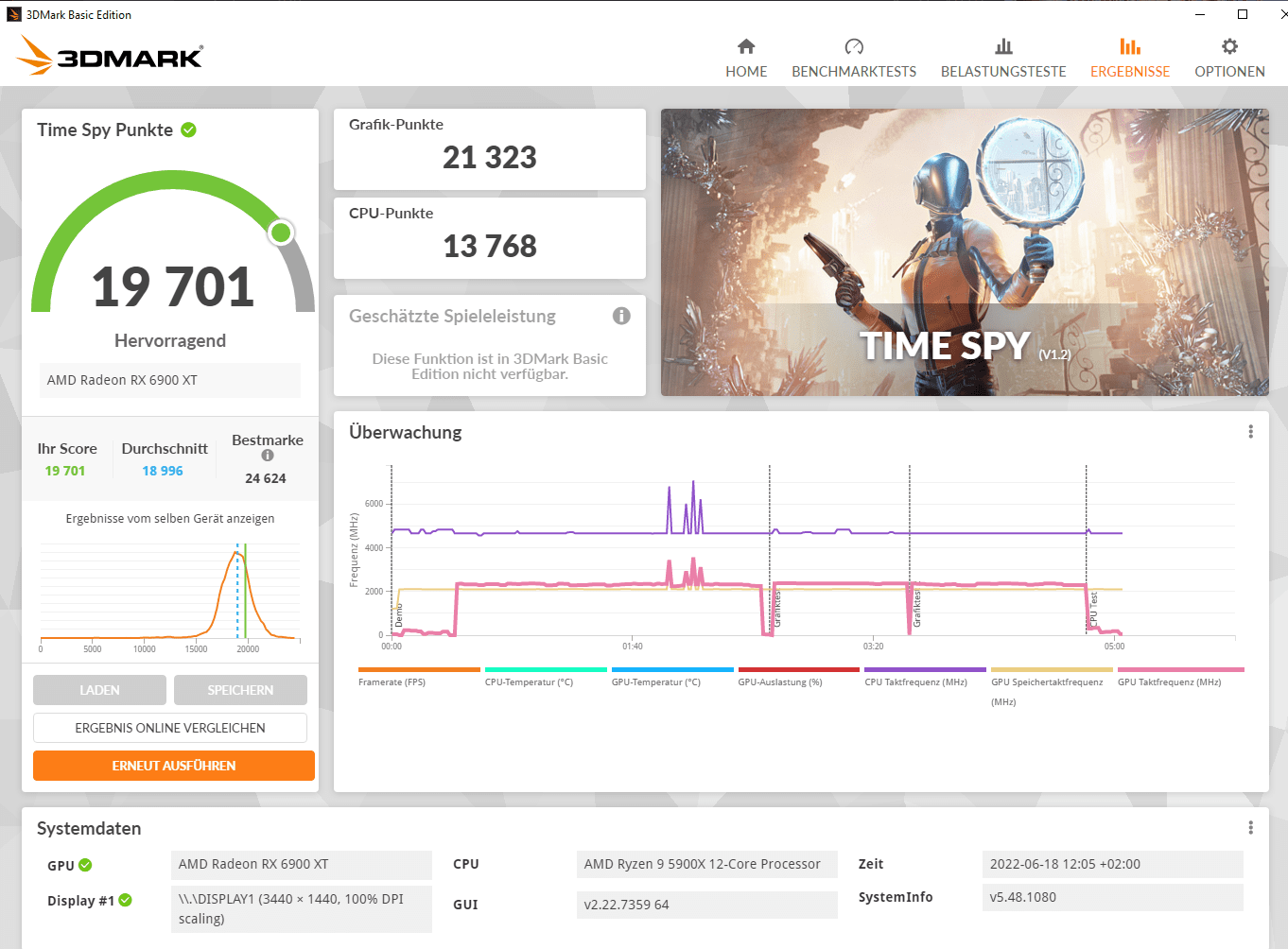The width and height of the screenshot is (1288, 949).
Task: Click info icon in Geschätzte Spieleleistung
Action: click(621, 316)
